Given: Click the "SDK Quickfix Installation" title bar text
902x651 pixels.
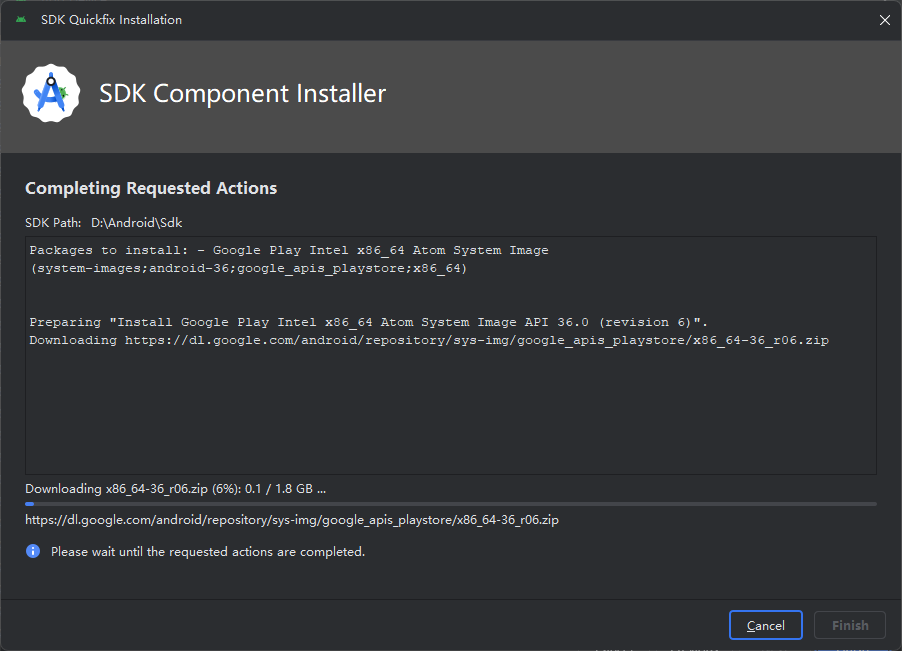Looking at the screenshot, I should point(111,20).
